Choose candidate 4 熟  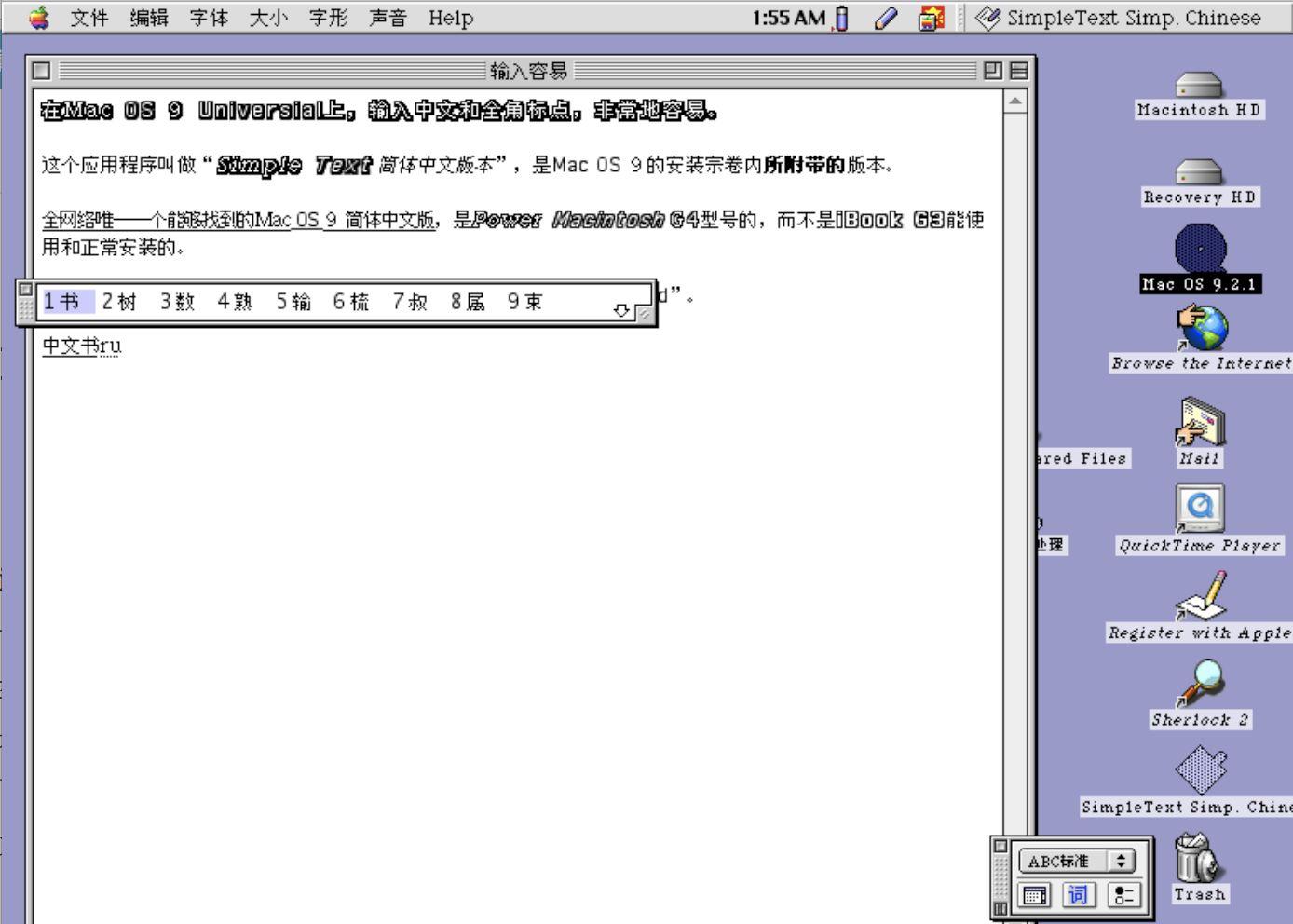(x=235, y=302)
